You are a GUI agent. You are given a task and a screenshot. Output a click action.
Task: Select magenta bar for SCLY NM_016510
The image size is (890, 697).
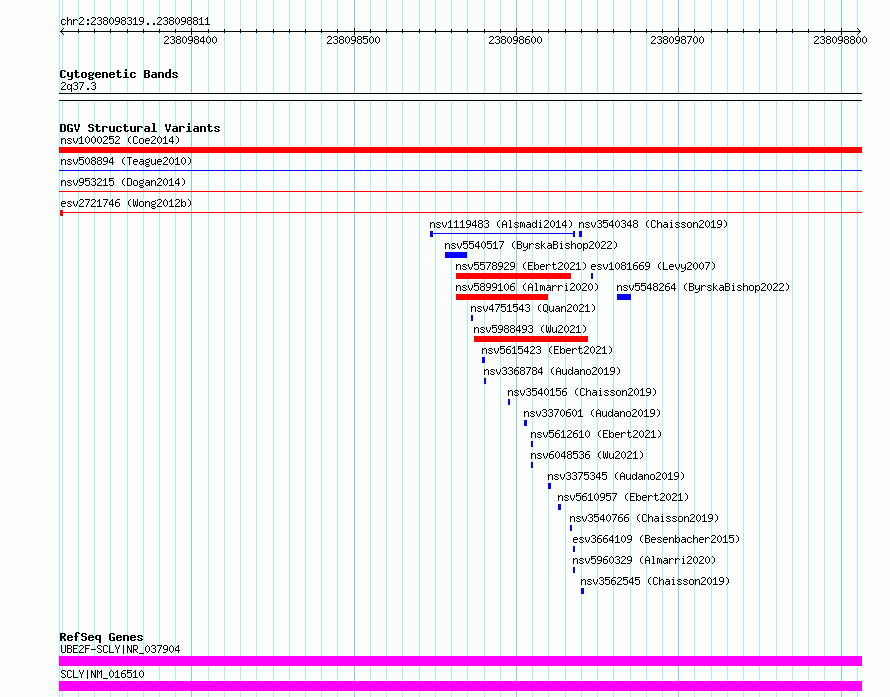pyautogui.click(x=460, y=686)
